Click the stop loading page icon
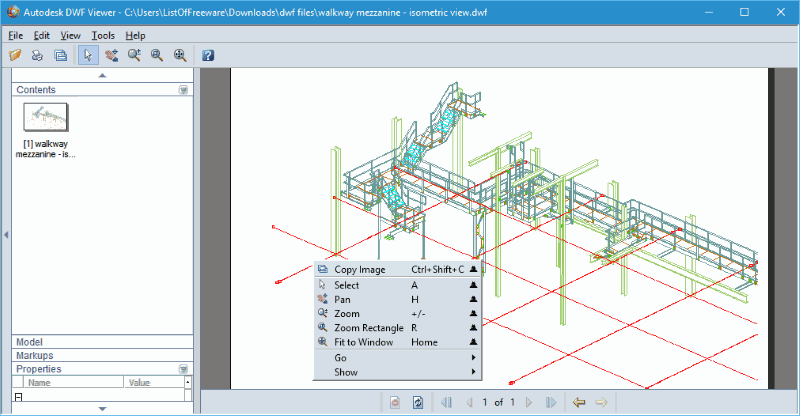The image size is (800, 416). [395, 402]
